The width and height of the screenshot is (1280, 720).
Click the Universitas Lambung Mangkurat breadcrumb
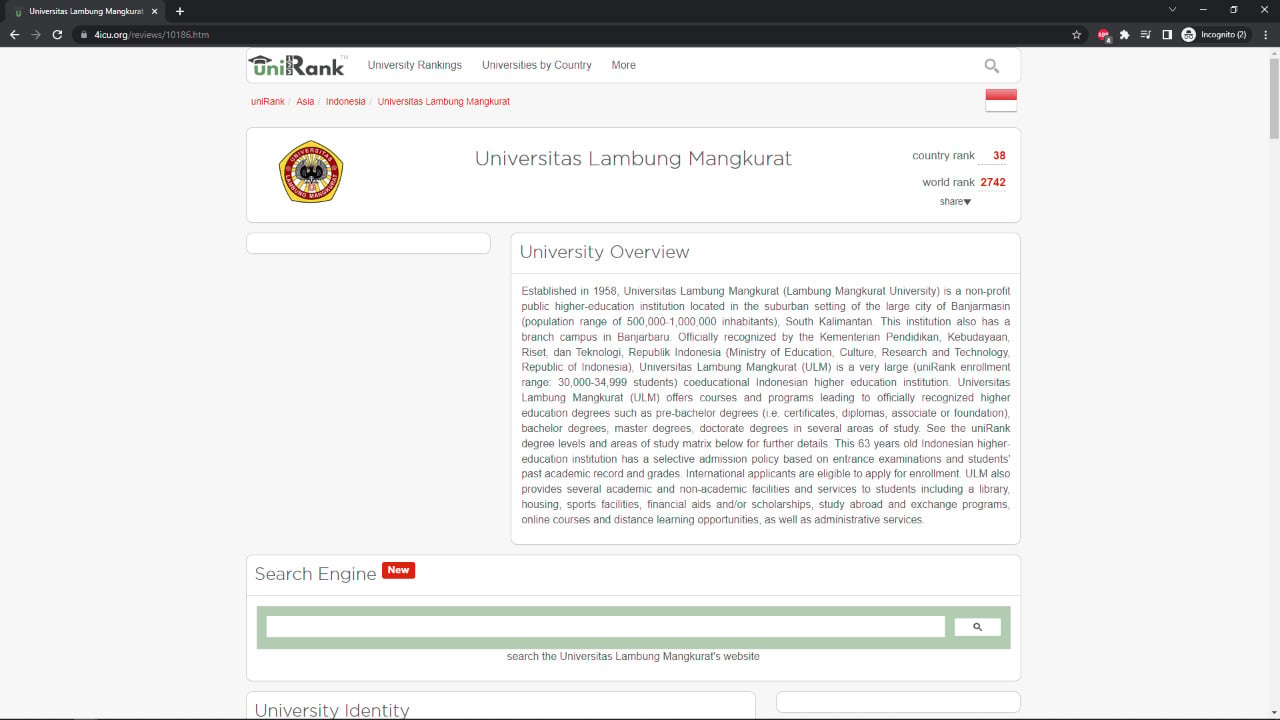[x=444, y=102]
